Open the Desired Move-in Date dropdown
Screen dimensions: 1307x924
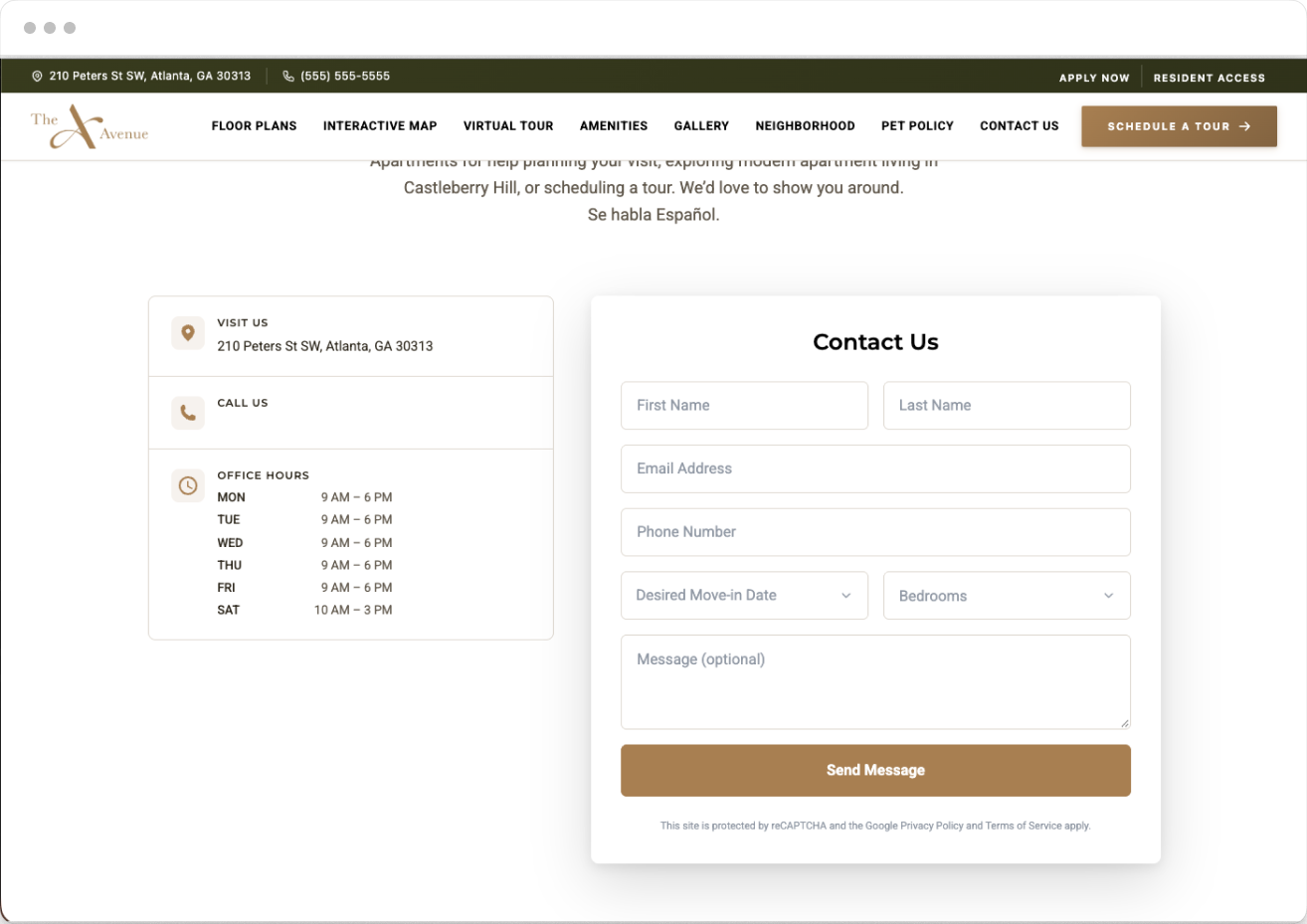(x=744, y=595)
